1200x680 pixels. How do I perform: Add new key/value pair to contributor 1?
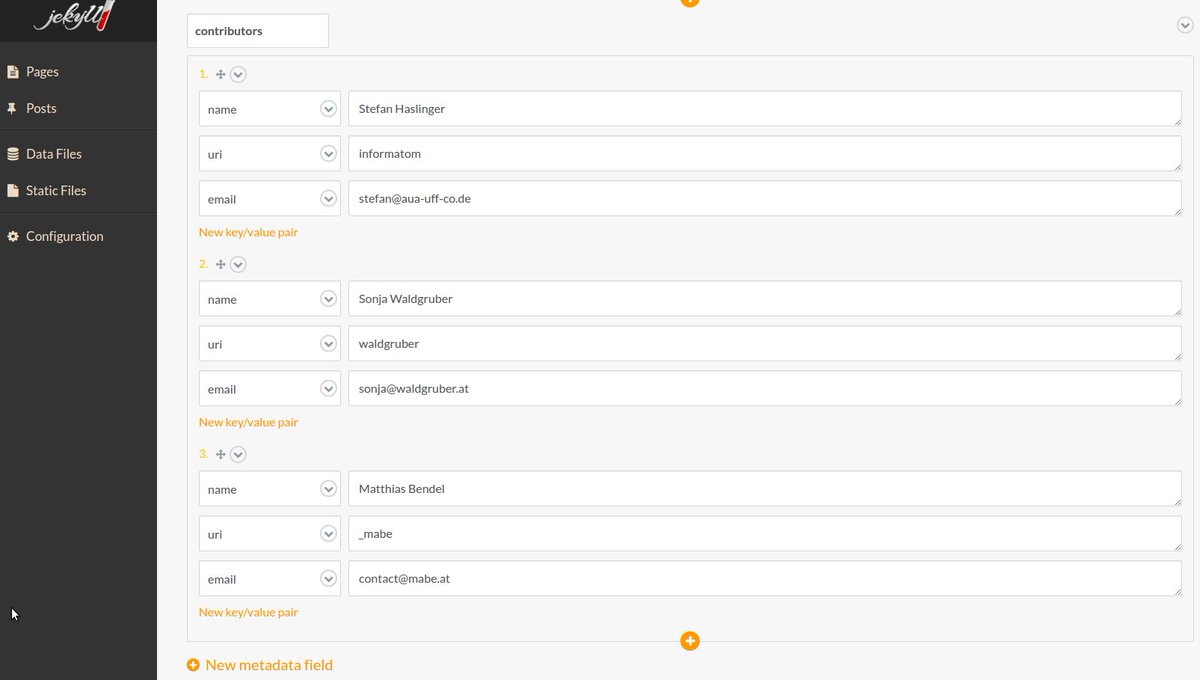(248, 232)
